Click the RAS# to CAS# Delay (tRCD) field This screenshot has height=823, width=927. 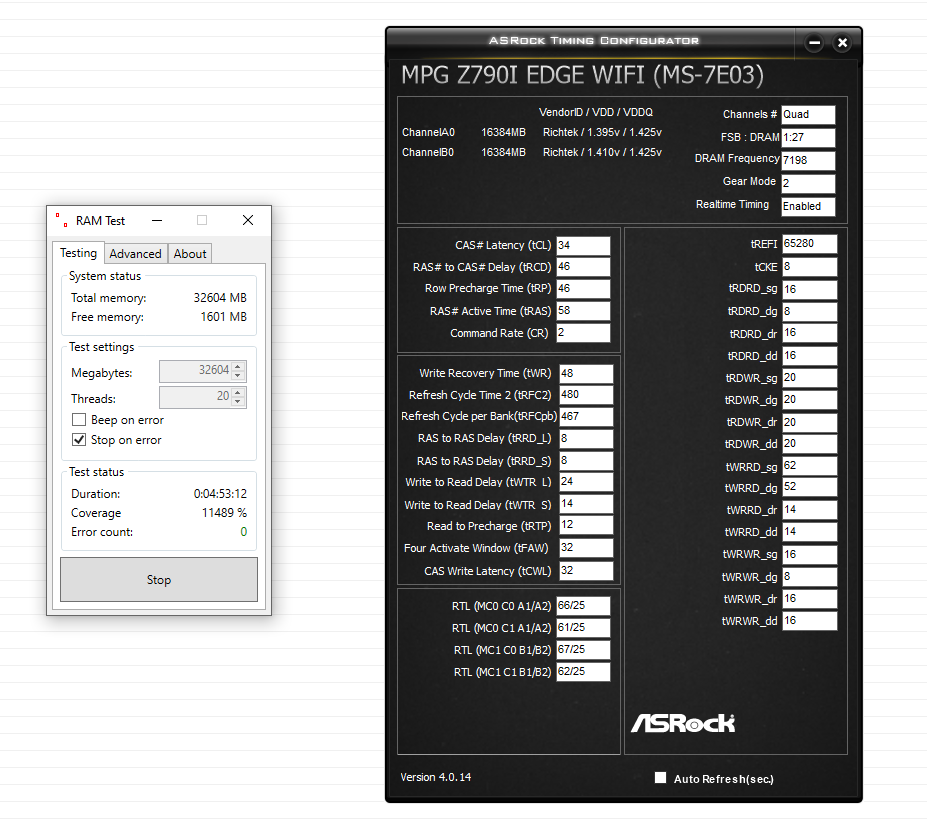pos(583,267)
